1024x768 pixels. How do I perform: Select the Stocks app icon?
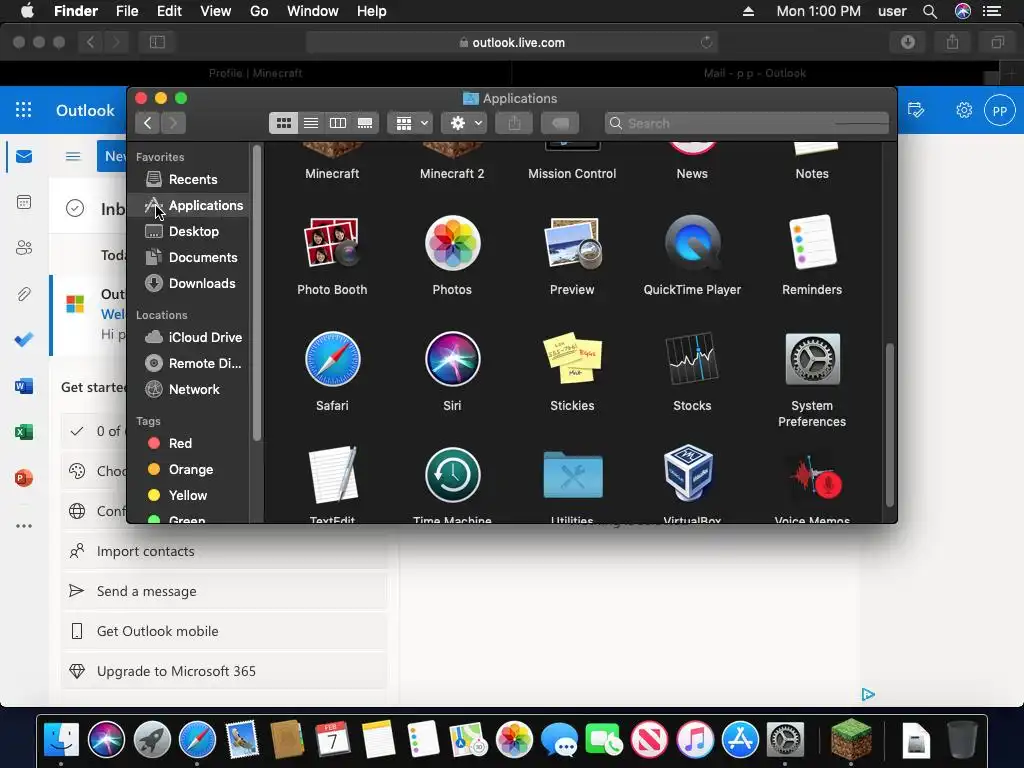tap(692, 359)
